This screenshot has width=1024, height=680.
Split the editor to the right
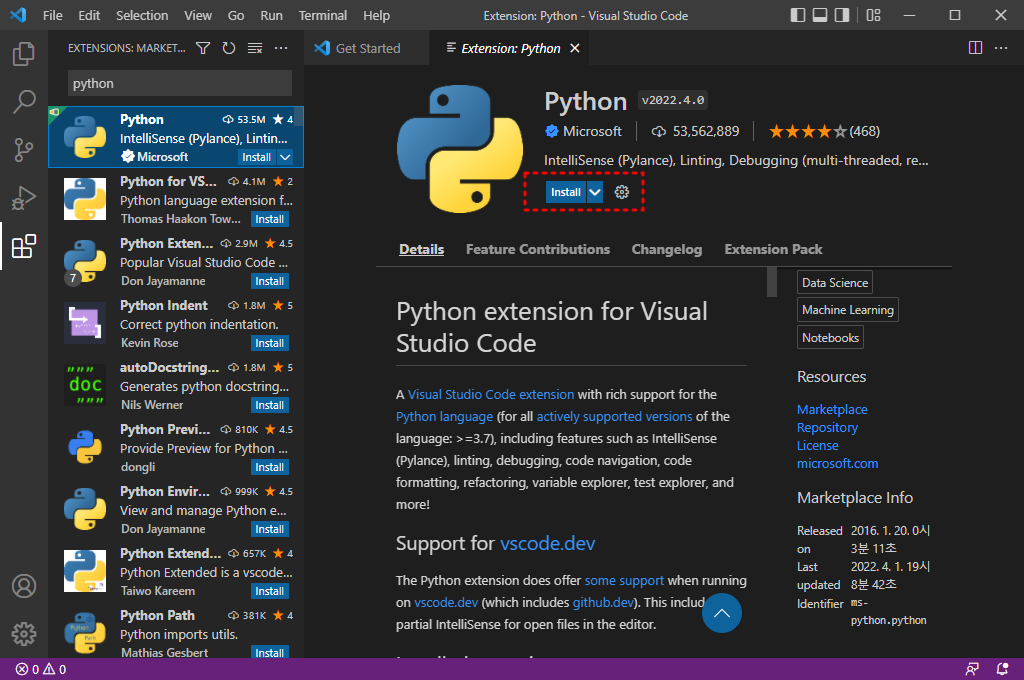click(975, 48)
